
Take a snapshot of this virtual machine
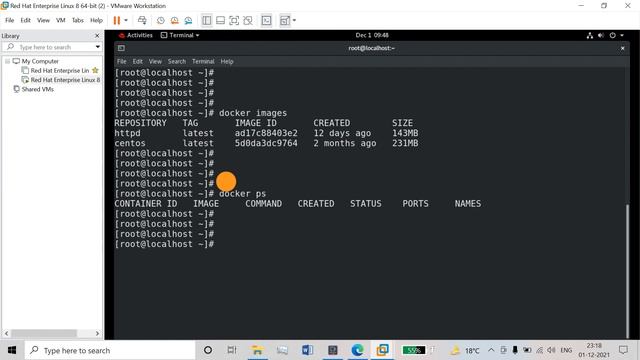[x=161, y=20]
